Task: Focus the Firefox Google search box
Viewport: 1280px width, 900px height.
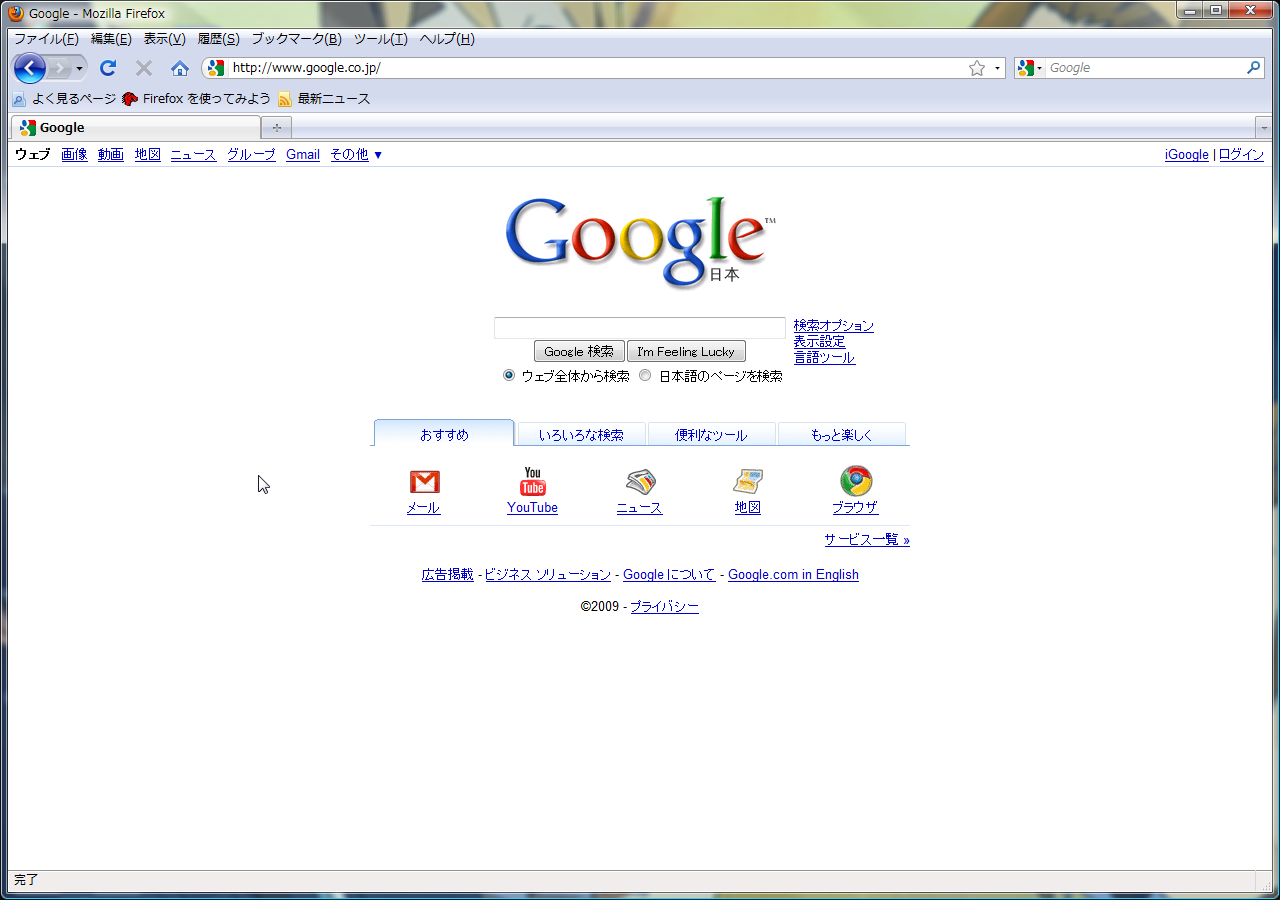Action: (x=1145, y=68)
